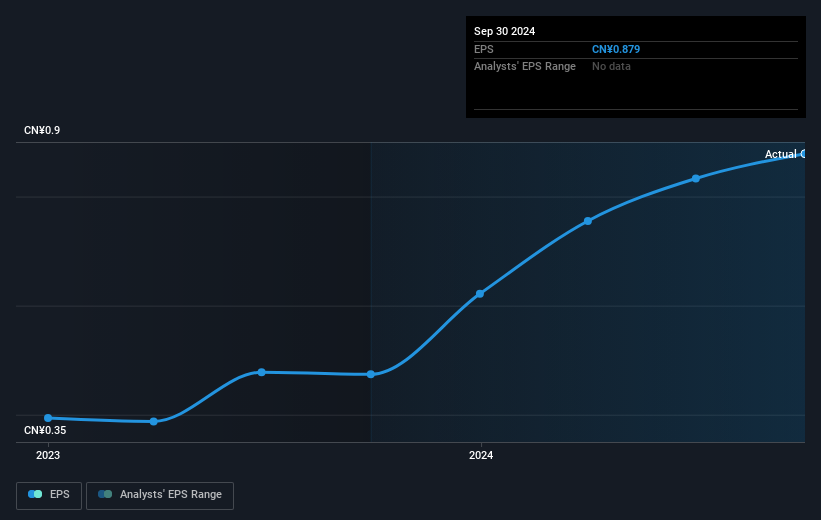
Task: Select the Analysts' EPS Range swatch icon
Action: point(105,494)
